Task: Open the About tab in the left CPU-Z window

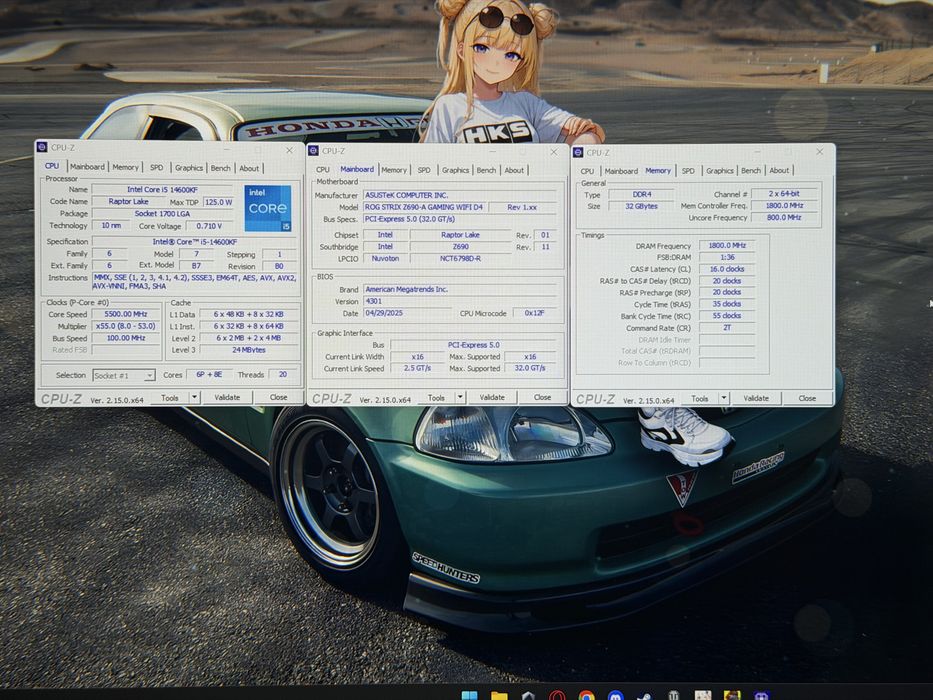Action: coord(249,168)
